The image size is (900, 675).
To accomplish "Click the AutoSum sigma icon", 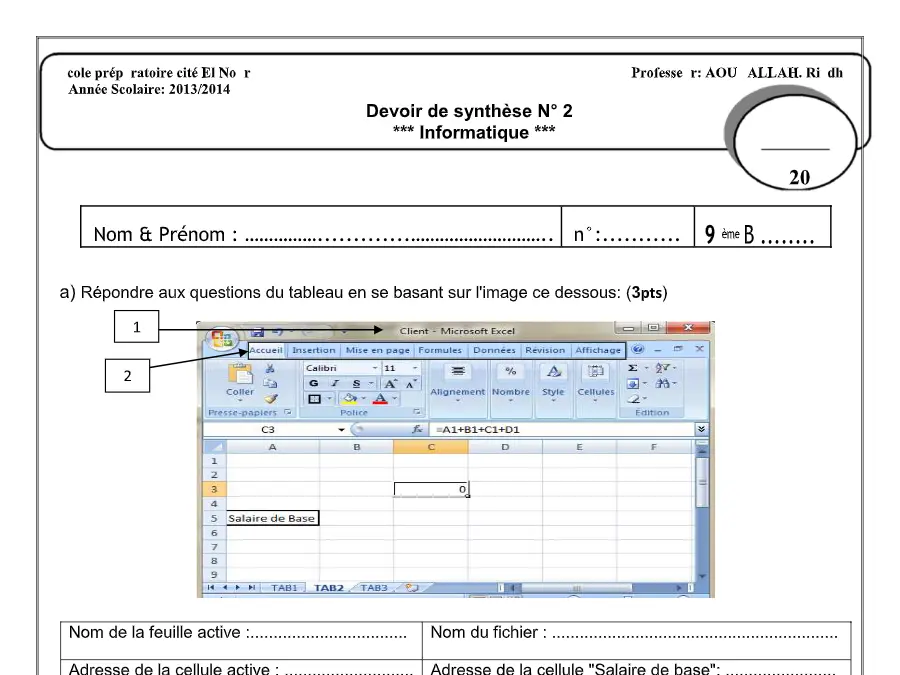I will coord(633,368).
